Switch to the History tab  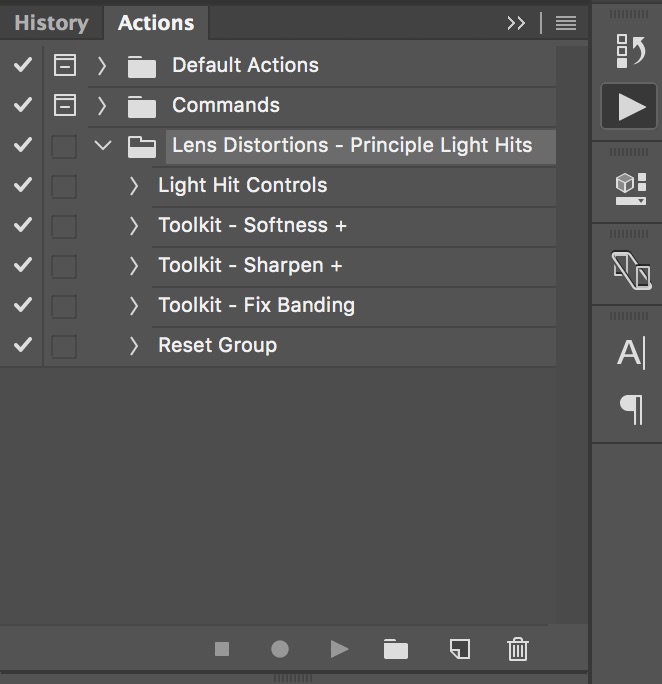51,23
